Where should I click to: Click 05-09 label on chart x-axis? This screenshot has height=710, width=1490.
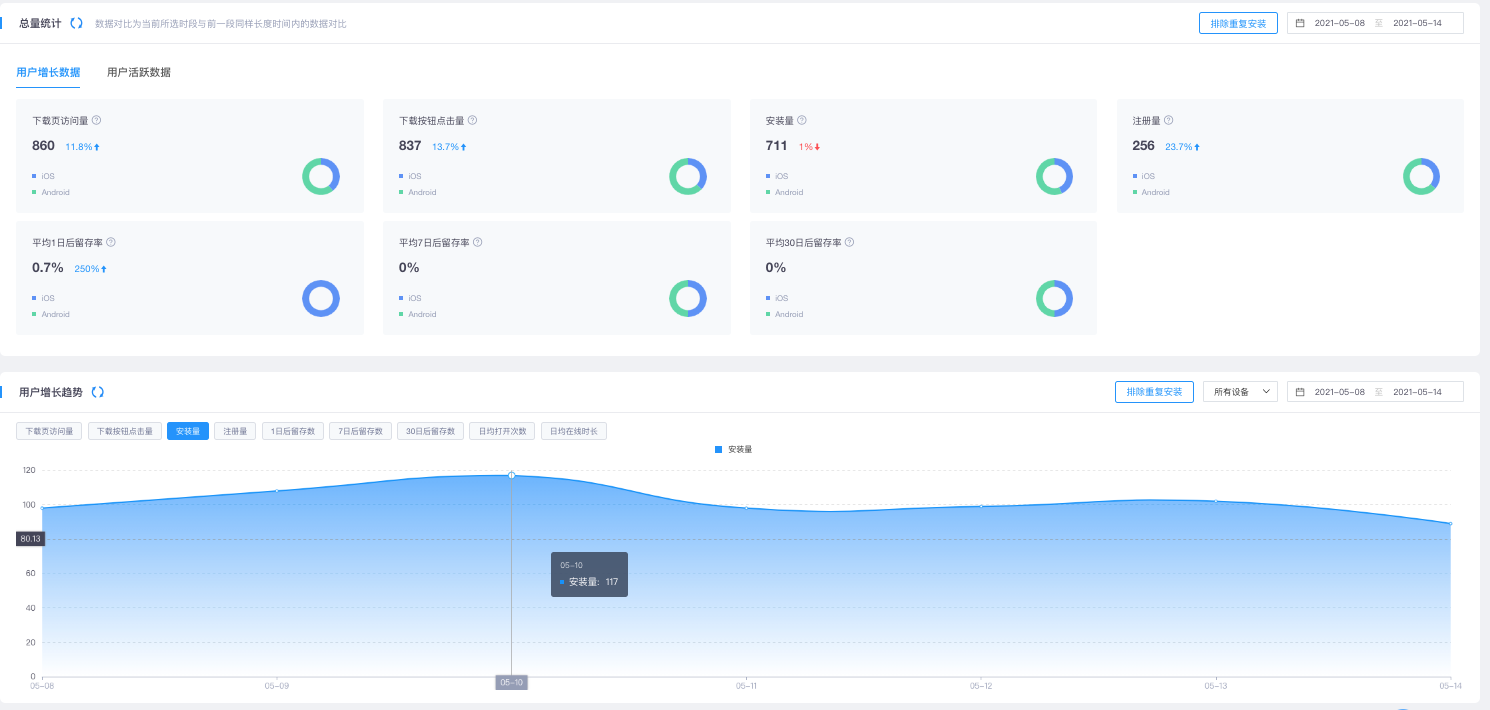277,686
